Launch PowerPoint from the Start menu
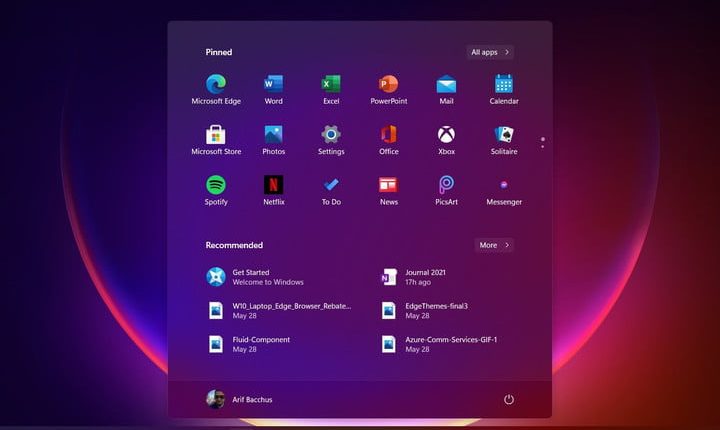 tap(389, 84)
